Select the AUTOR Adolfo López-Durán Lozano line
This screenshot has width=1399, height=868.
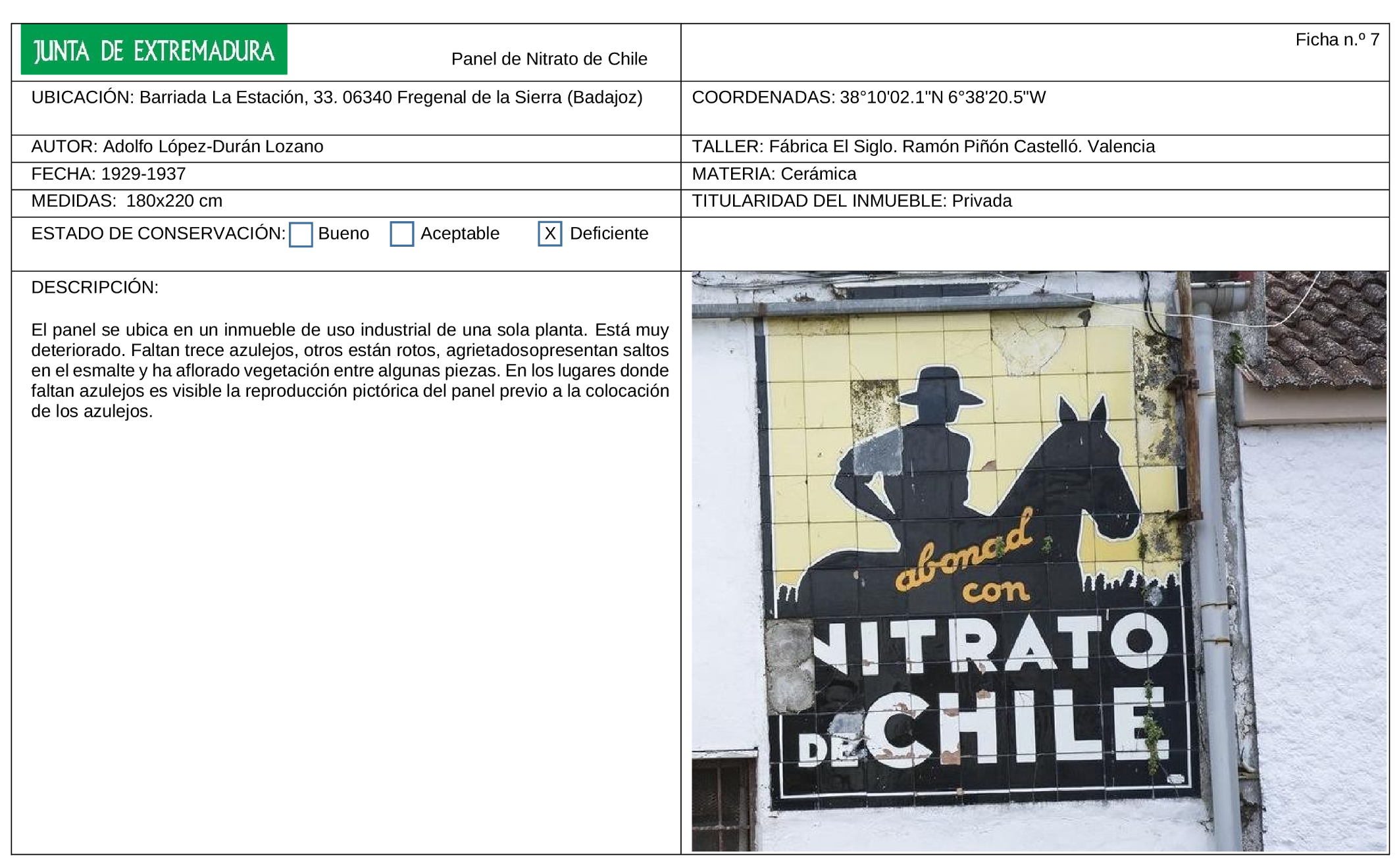pos(177,147)
